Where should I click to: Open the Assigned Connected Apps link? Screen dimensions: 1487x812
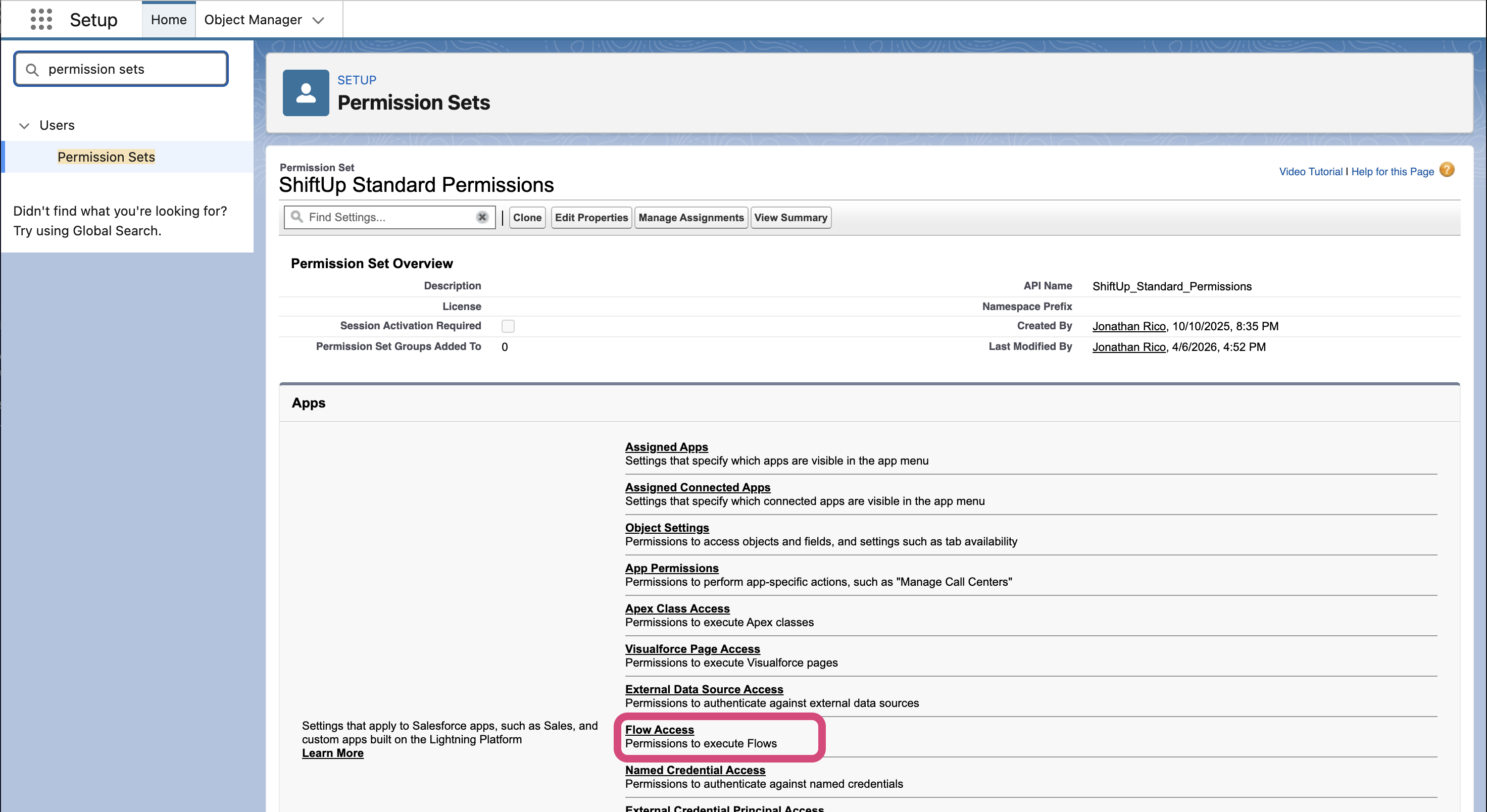698,487
